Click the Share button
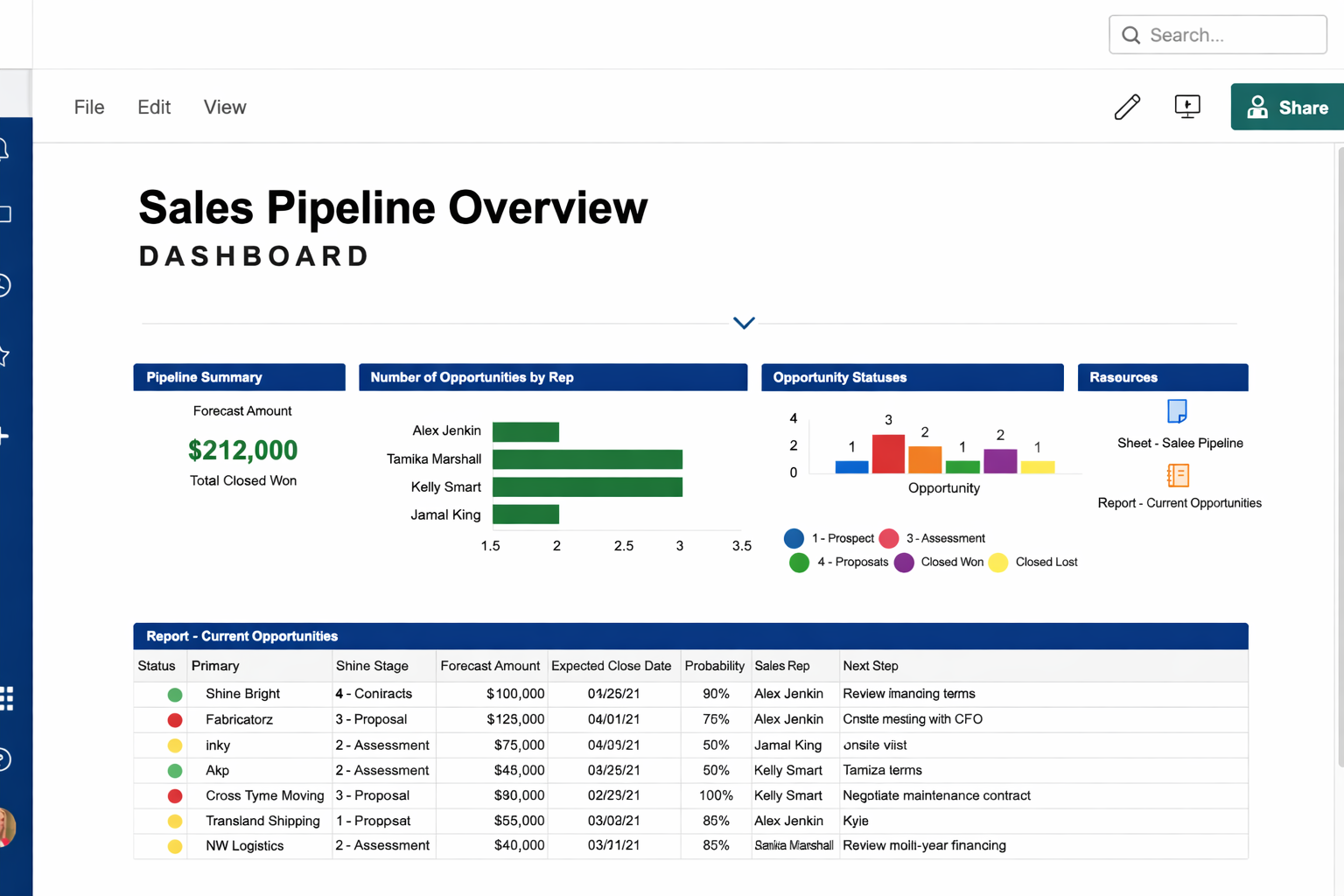1344x896 pixels. 1287,107
